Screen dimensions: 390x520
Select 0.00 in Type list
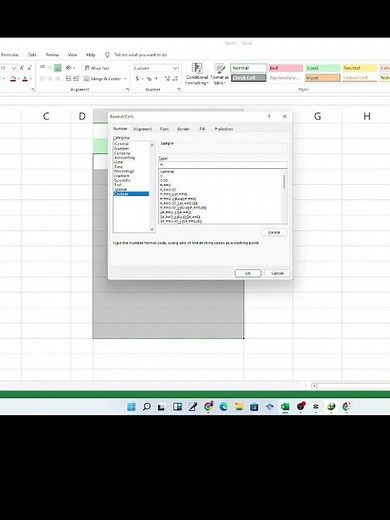(164, 180)
